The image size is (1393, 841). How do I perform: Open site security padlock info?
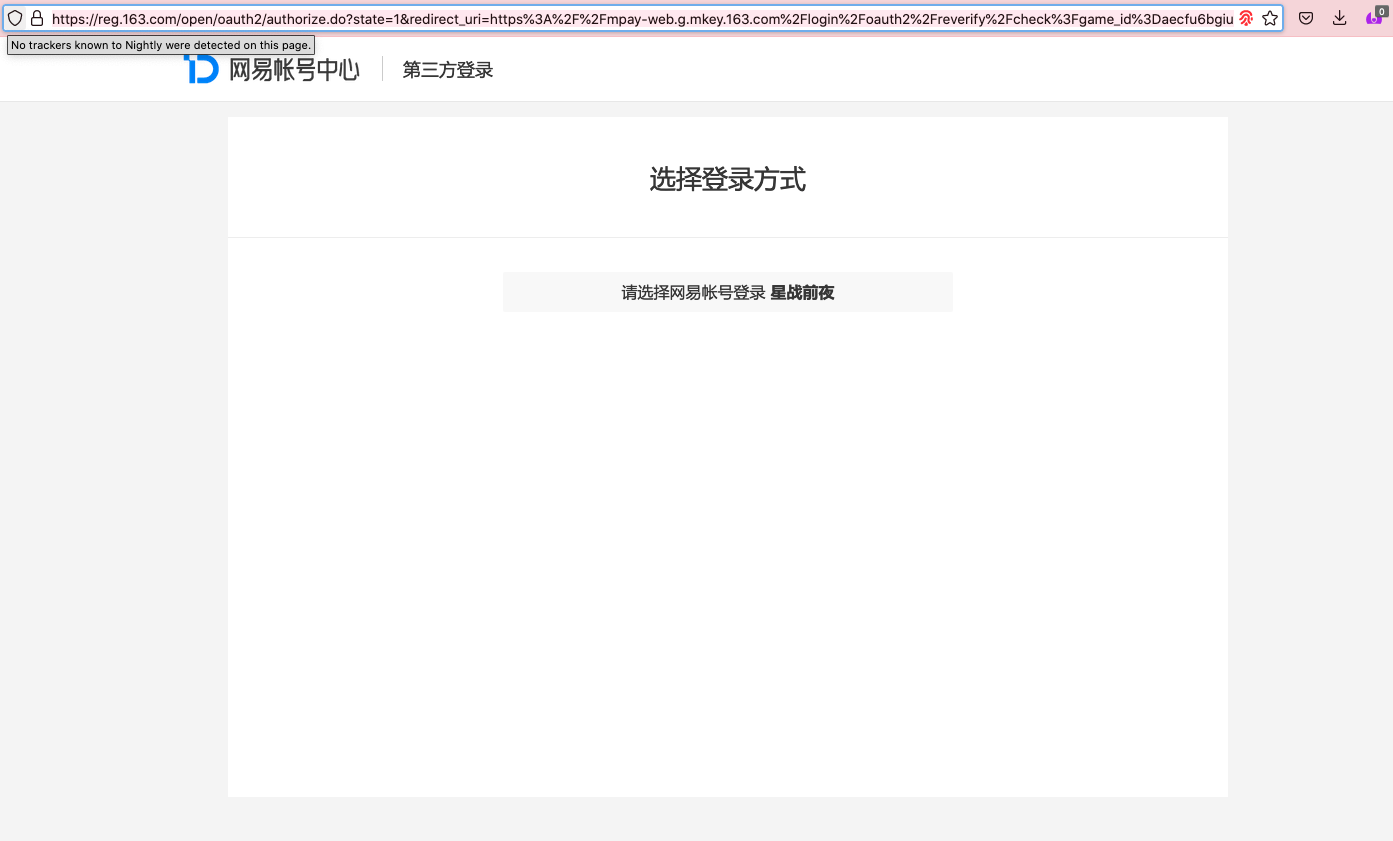[x=37, y=18]
